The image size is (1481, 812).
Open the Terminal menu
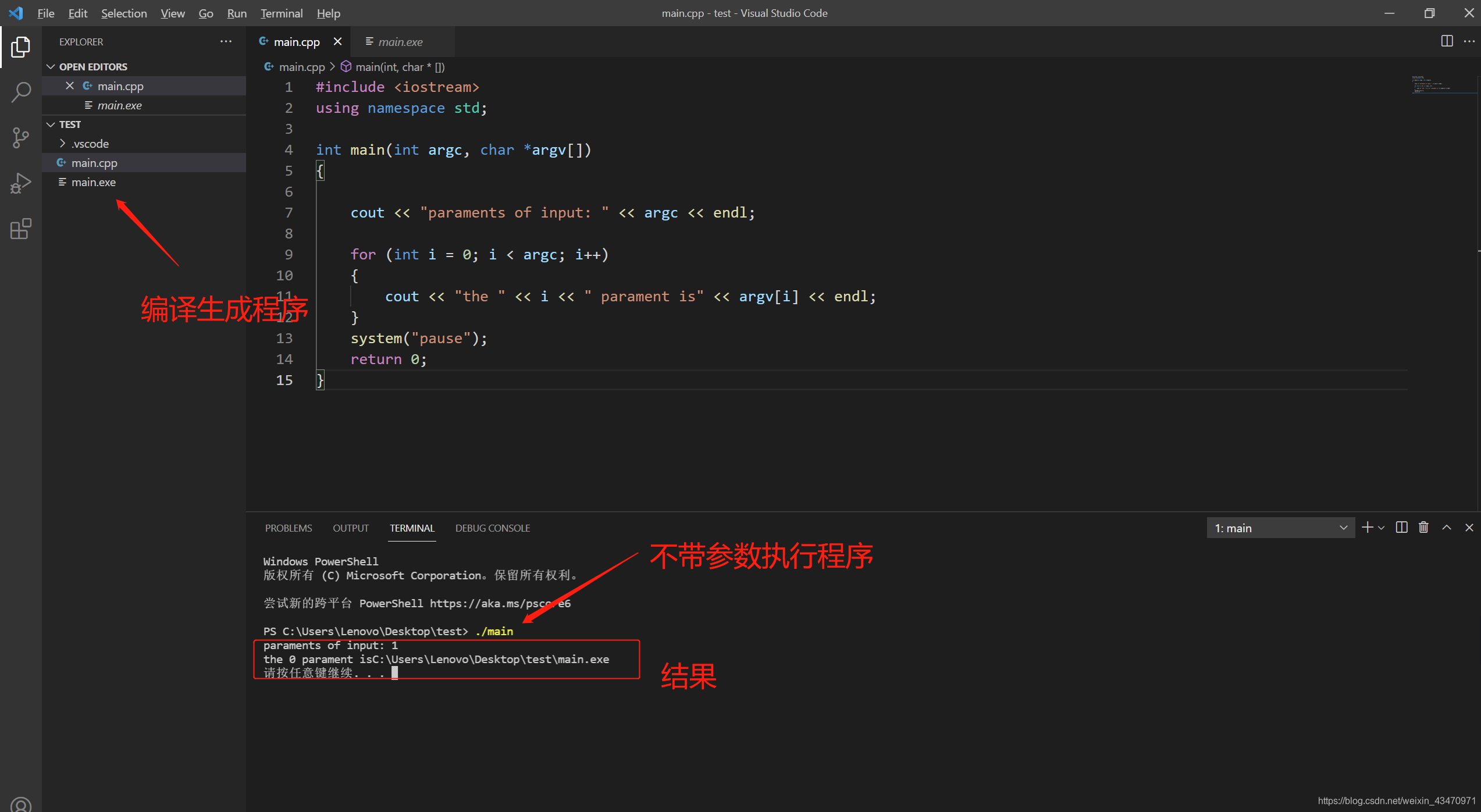click(x=281, y=13)
